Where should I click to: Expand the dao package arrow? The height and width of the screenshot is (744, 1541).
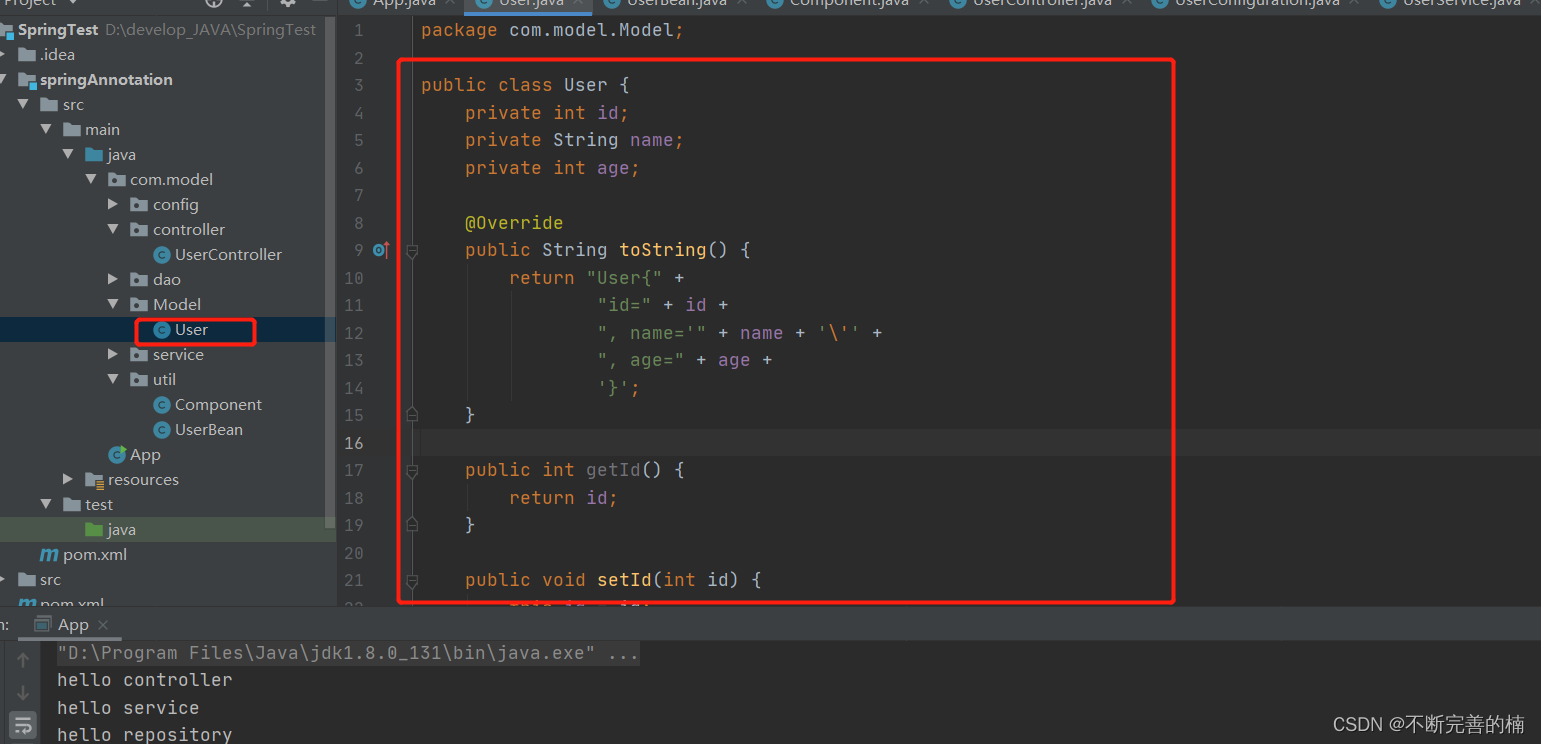tap(114, 280)
